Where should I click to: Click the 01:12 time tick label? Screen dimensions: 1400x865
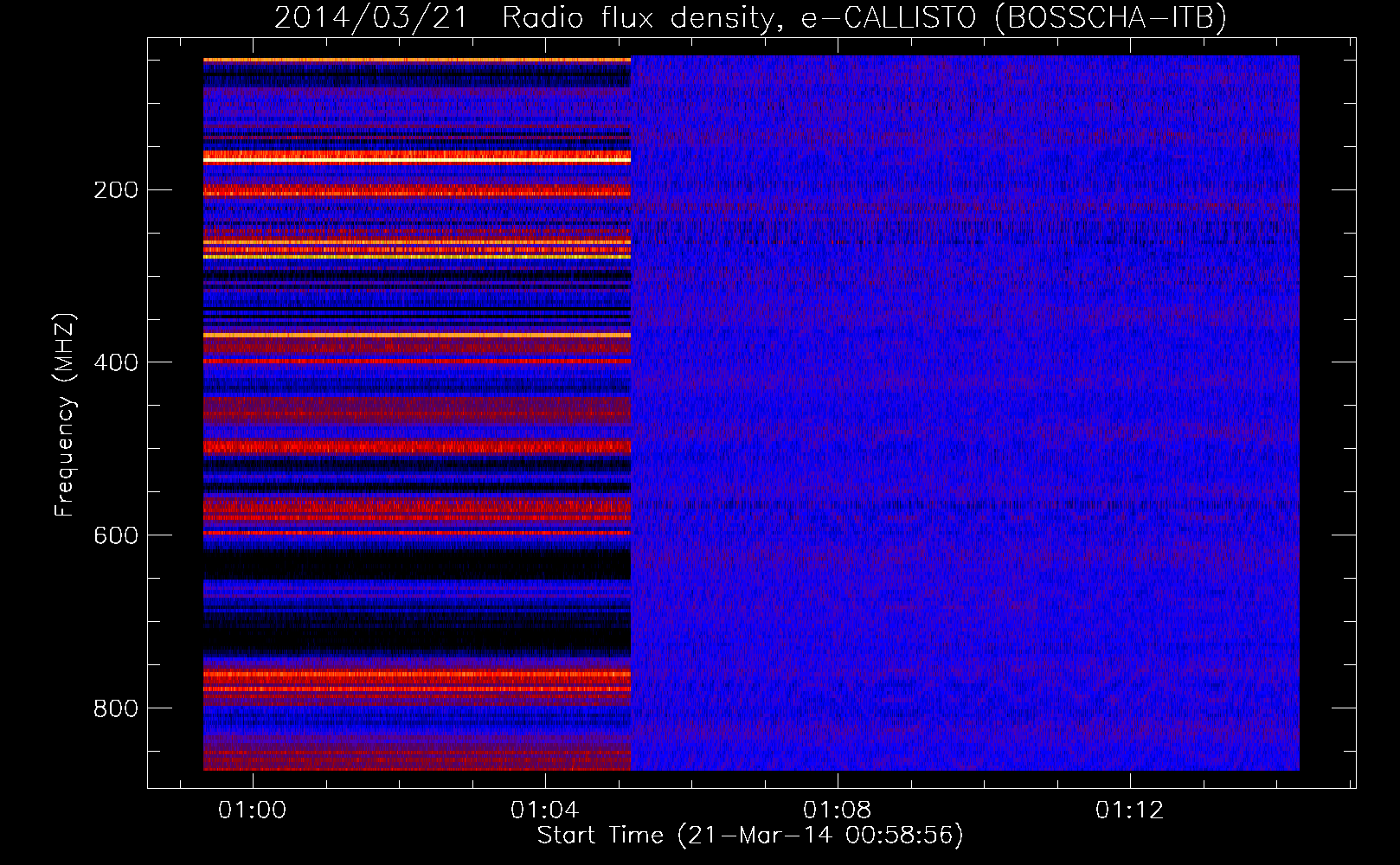click(x=1129, y=811)
